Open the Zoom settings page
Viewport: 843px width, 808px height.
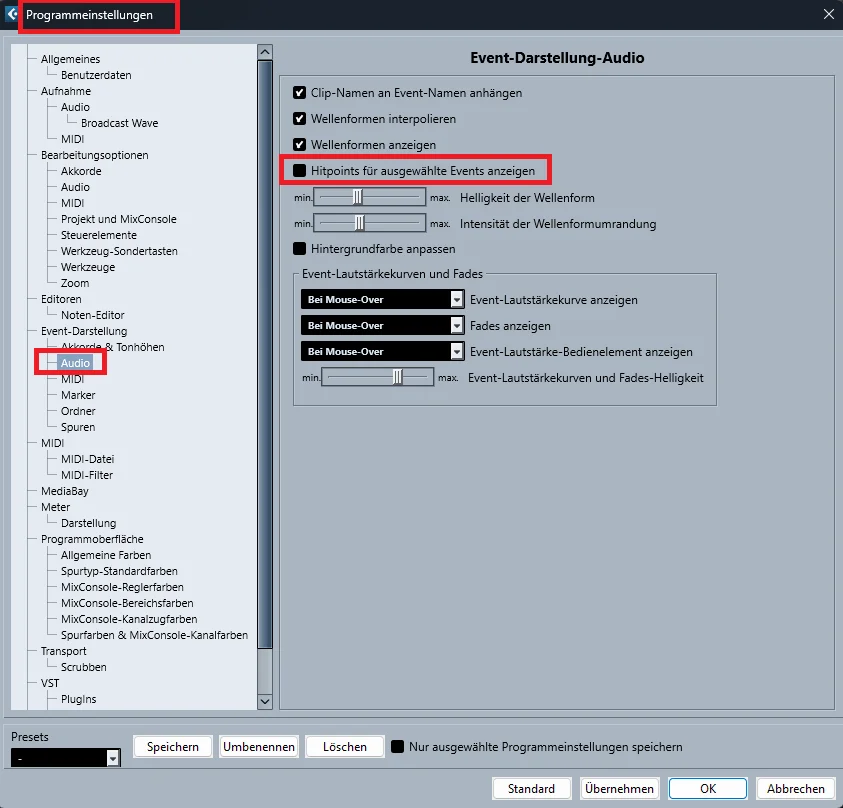(75, 283)
